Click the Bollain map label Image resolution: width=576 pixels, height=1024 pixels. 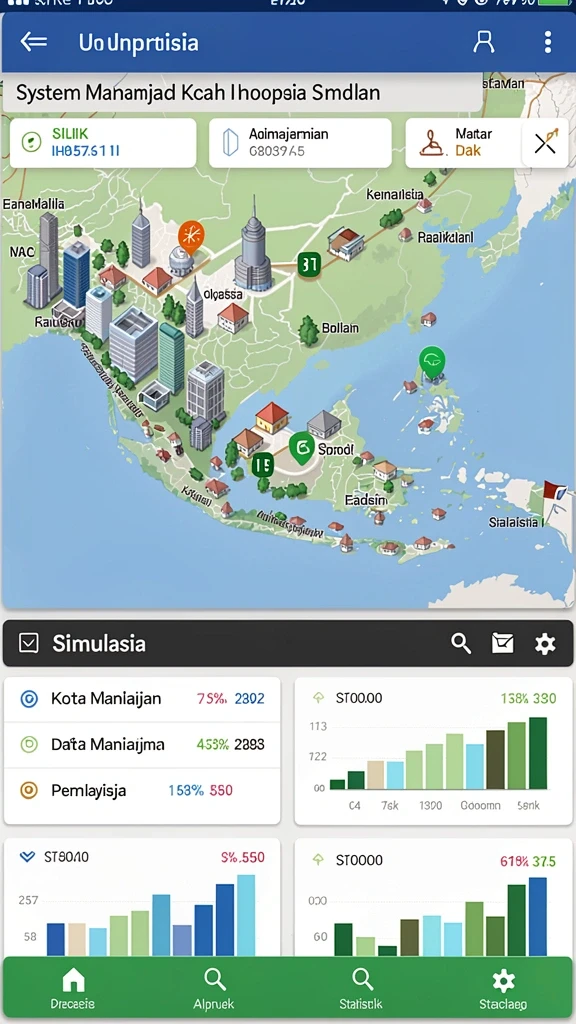(340, 328)
